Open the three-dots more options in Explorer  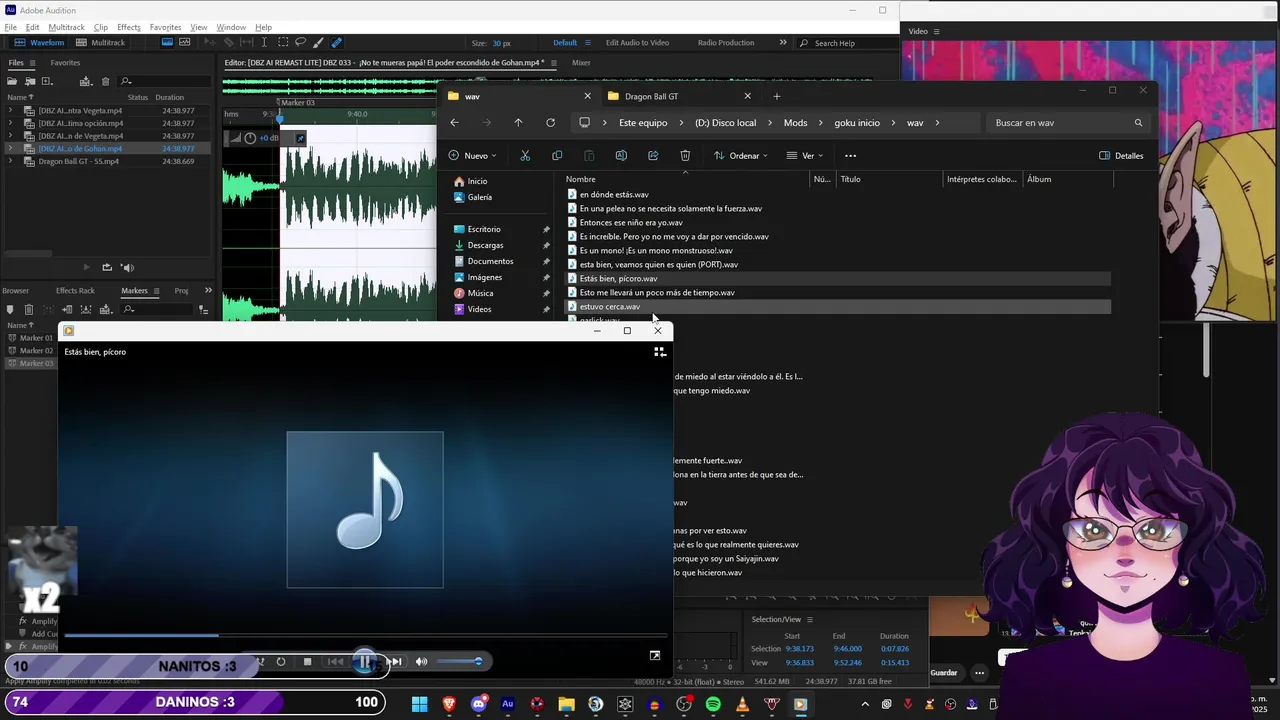[x=850, y=156]
